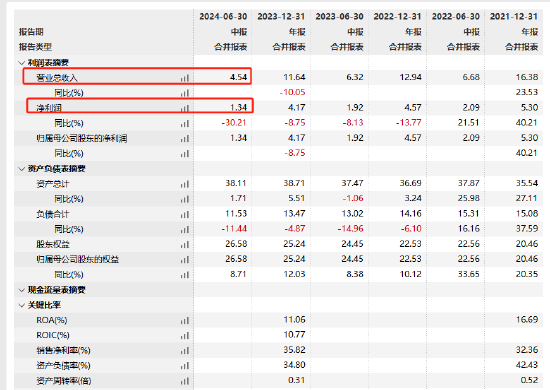550x390 pixels.
Task: Show chart for 资产周转率(倍) row
Action: pyautogui.click(x=185, y=381)
